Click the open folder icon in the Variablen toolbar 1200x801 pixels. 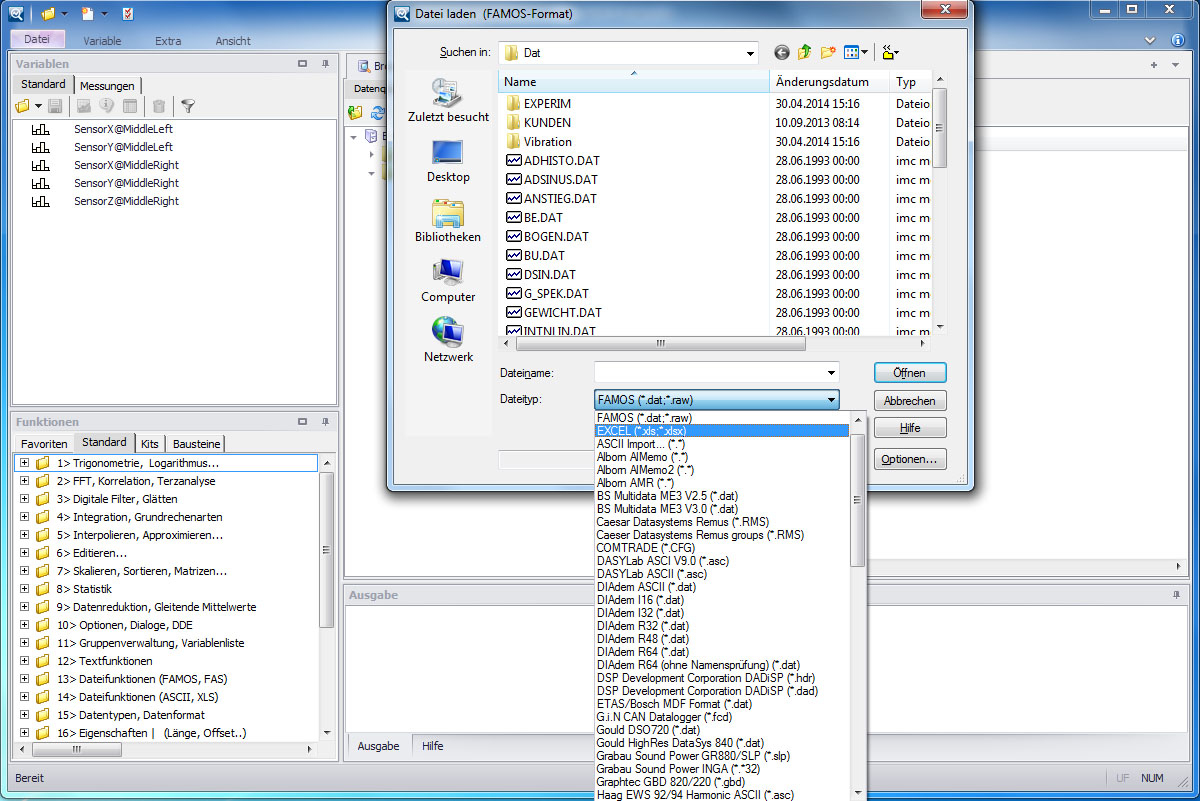point(23,106)
